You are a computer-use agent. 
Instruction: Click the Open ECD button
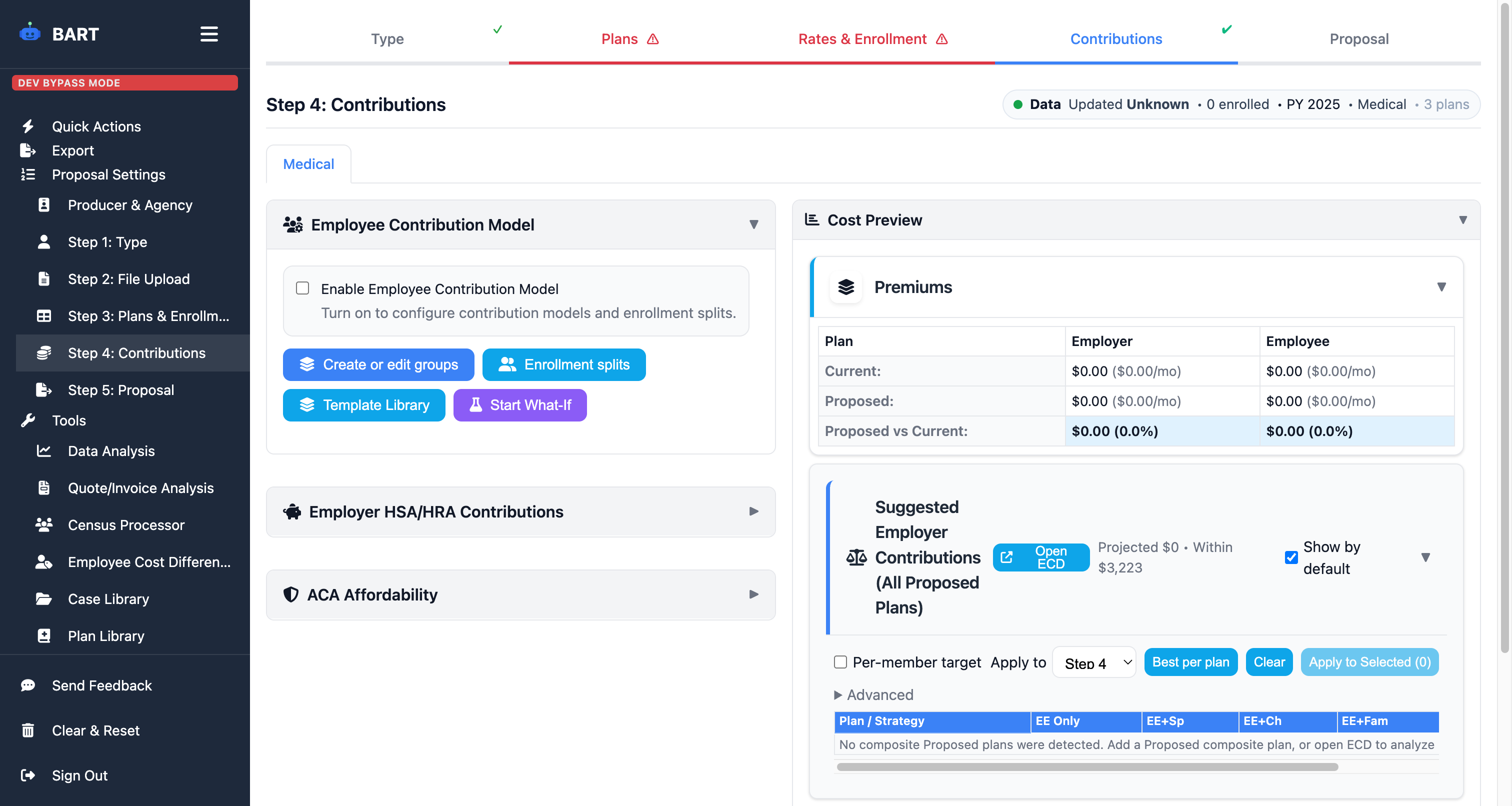coord(1040,557)
